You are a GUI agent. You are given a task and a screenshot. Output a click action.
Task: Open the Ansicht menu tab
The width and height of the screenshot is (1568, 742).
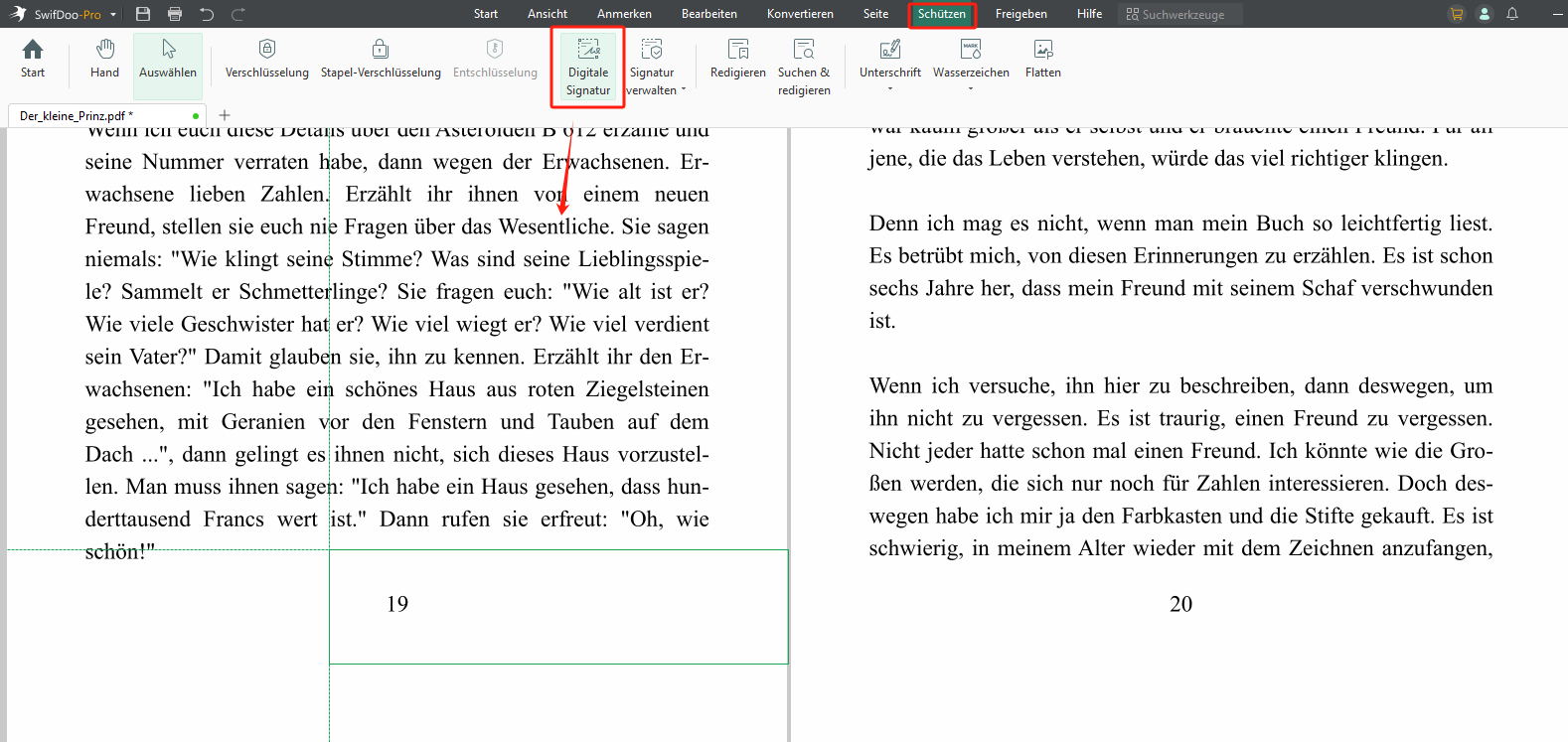[548, 14]
